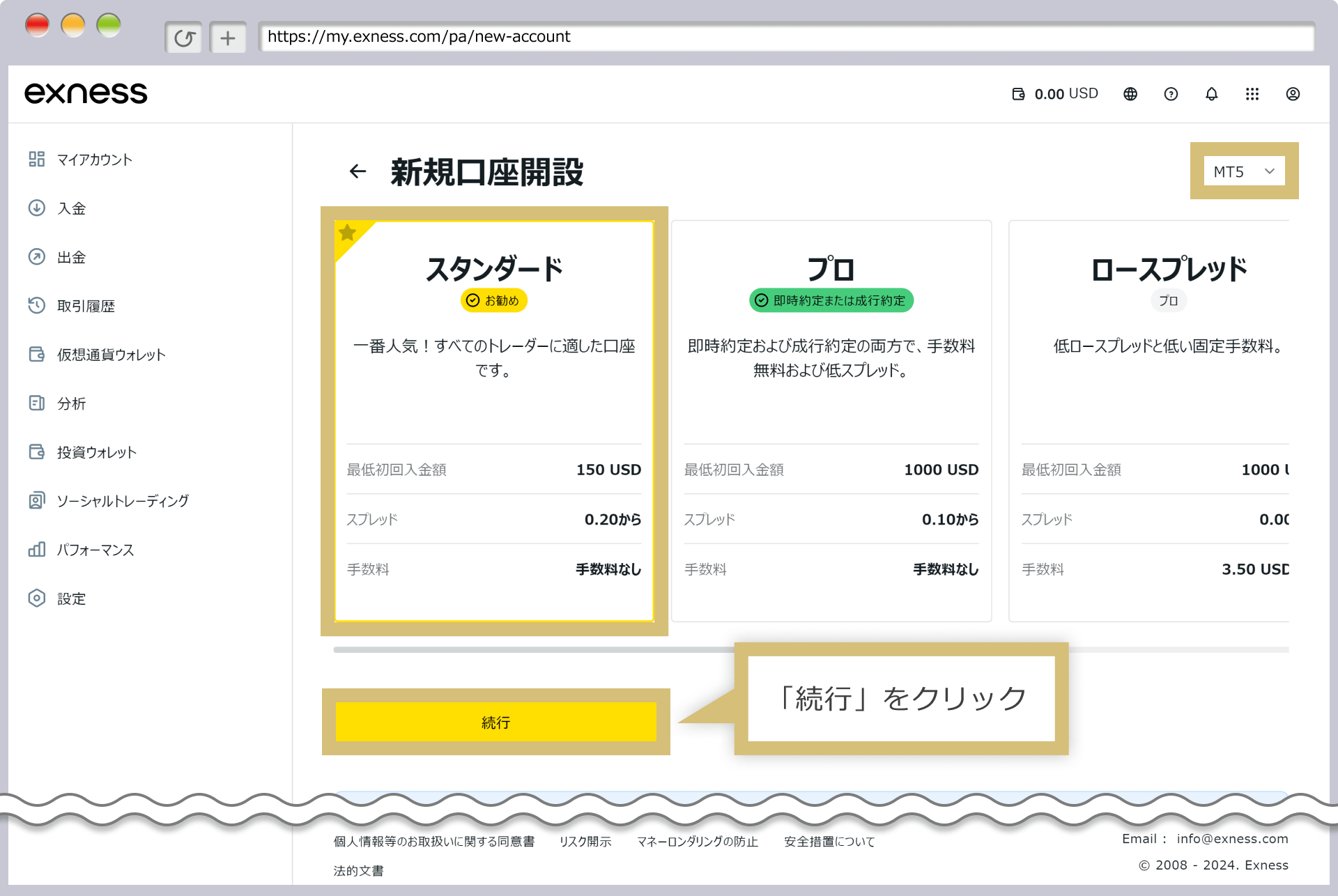Open the notifications bell icon

[1212, 94]
